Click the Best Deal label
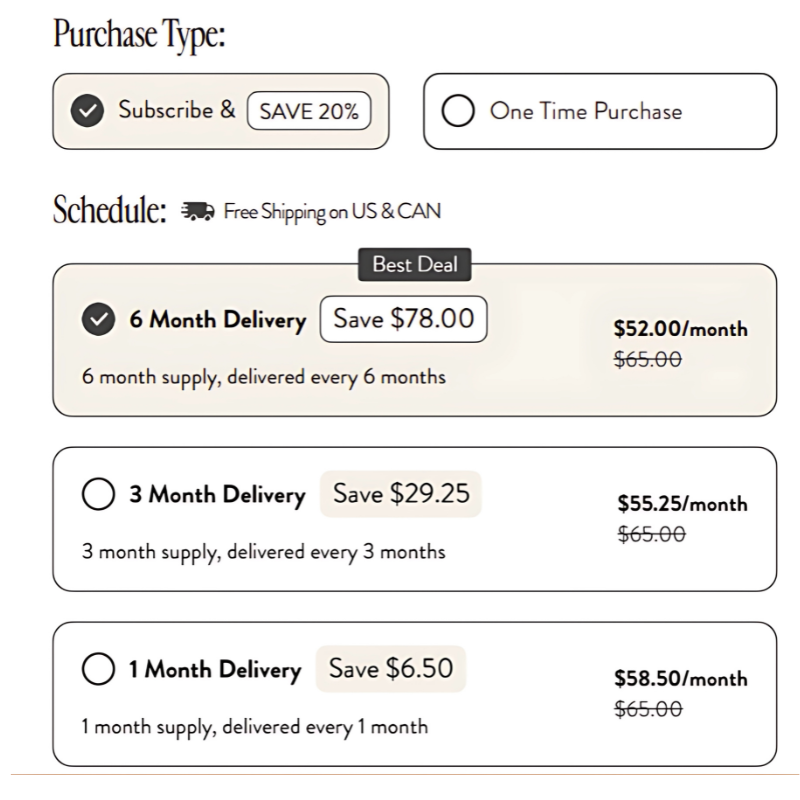 415,265
